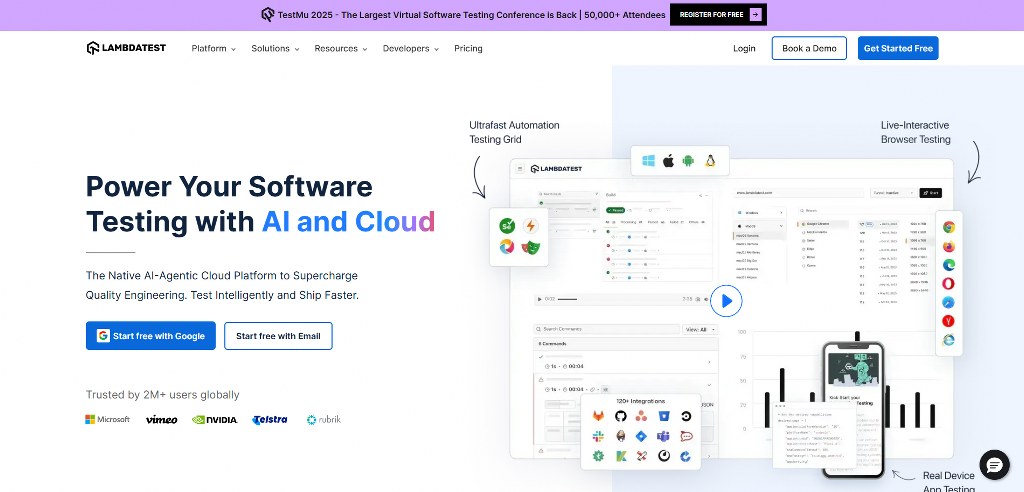1024x492 pixels.
Task: Click the black Start button in mockup
Action: point(931,193)
